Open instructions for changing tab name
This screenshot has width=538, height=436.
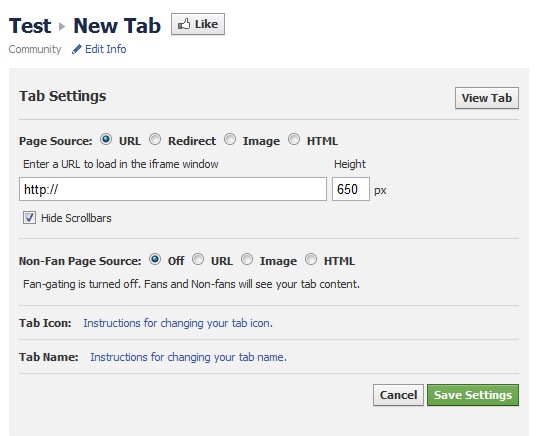click(188, 357)
